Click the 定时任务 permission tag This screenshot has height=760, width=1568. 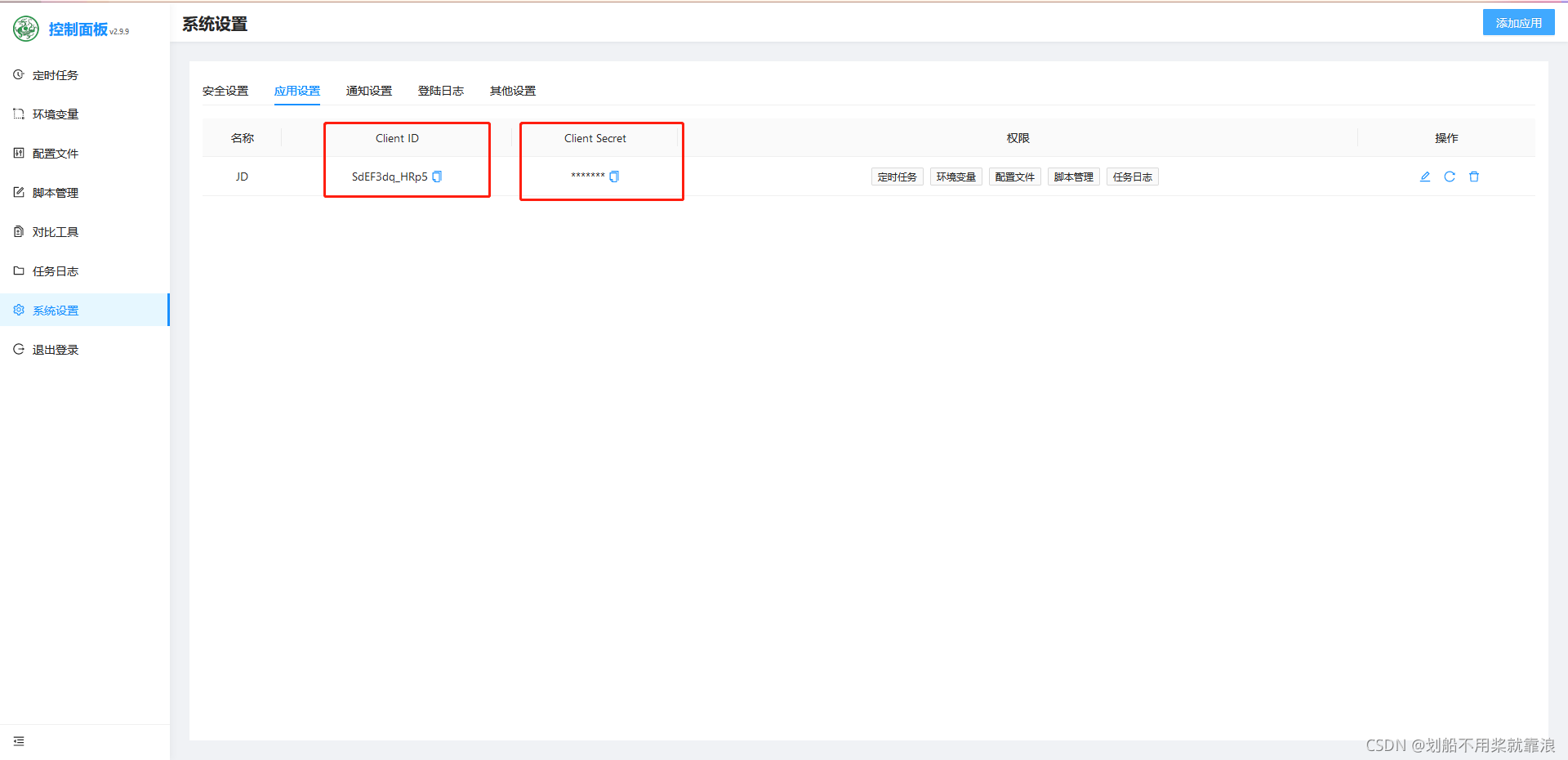tap(897, 177)
